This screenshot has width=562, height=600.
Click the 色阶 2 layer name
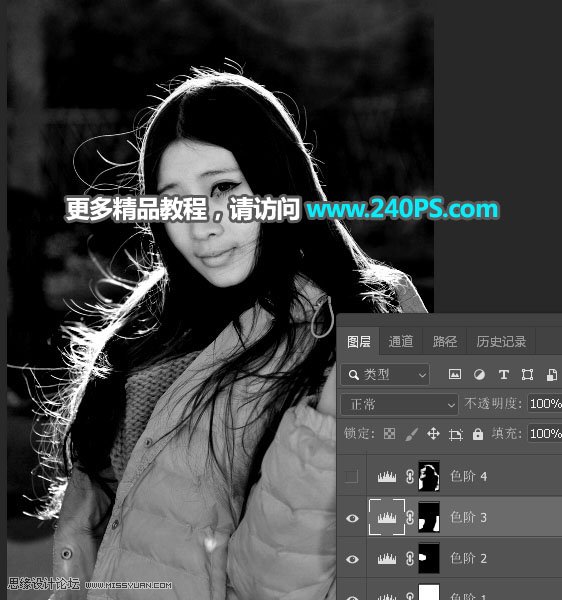pyautogui.click(x=468, y=559)
